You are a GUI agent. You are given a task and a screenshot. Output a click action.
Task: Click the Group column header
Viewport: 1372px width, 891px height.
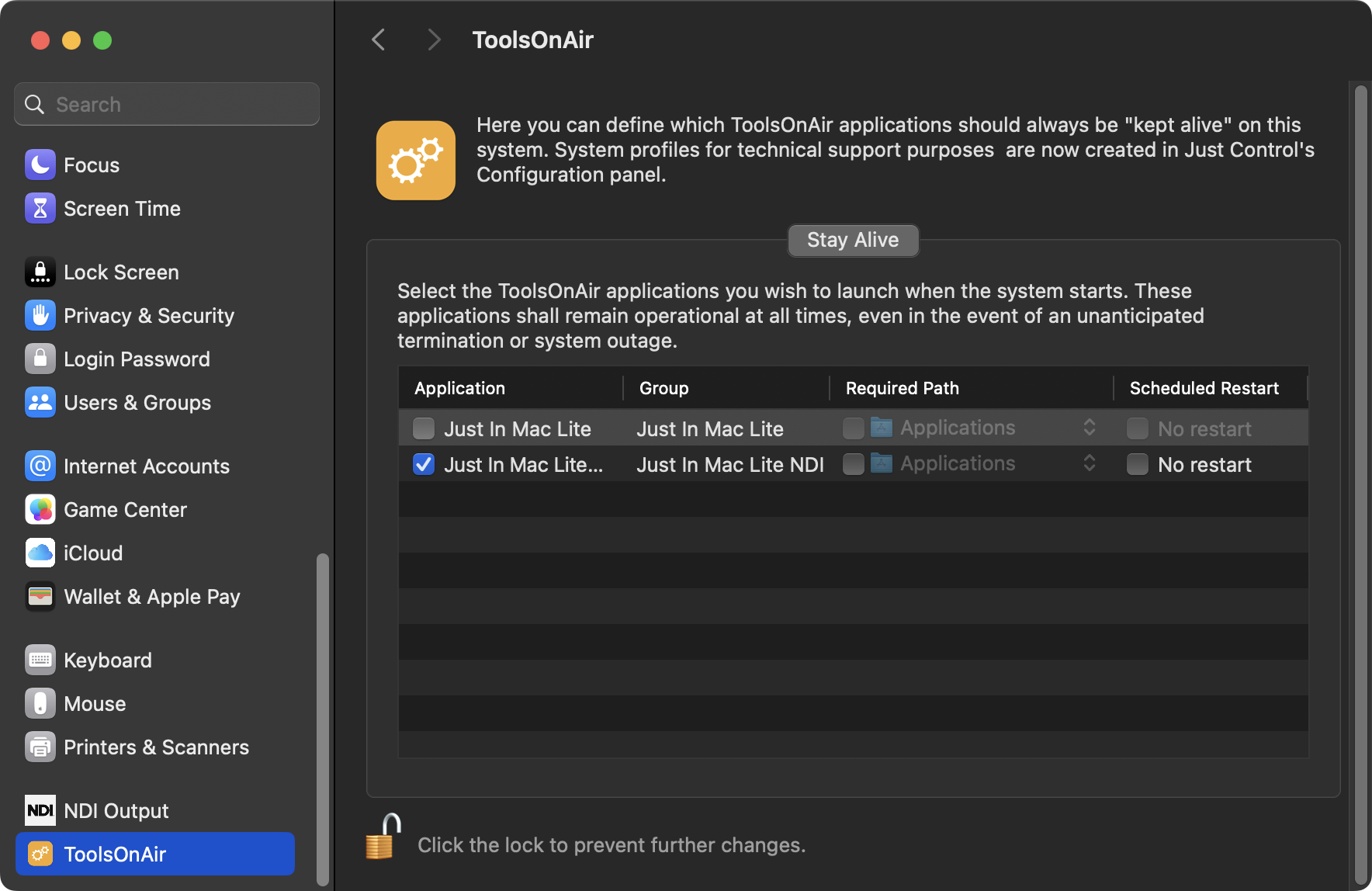726,388
